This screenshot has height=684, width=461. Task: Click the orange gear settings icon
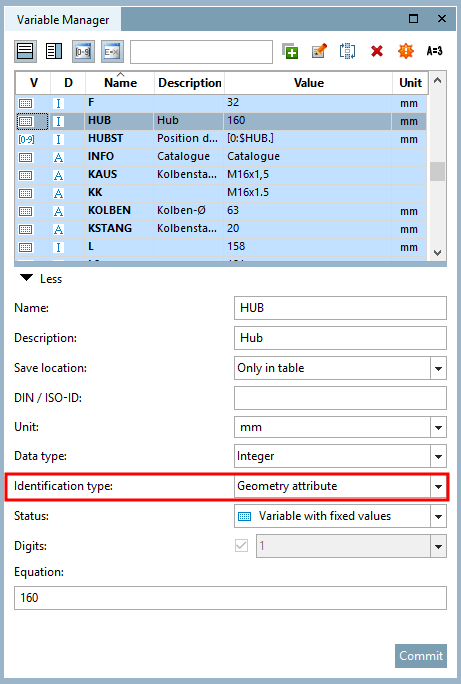[x=406, y=51]
